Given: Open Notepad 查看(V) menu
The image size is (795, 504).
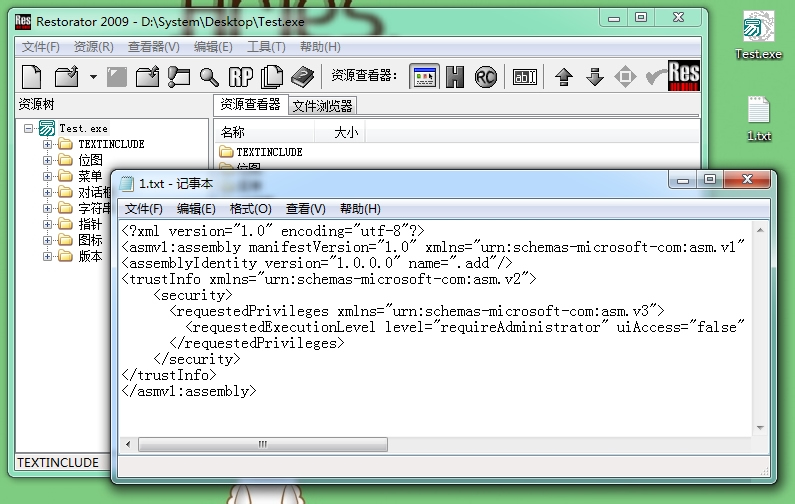Looking at the screenshot, I should tap(305, 209).
